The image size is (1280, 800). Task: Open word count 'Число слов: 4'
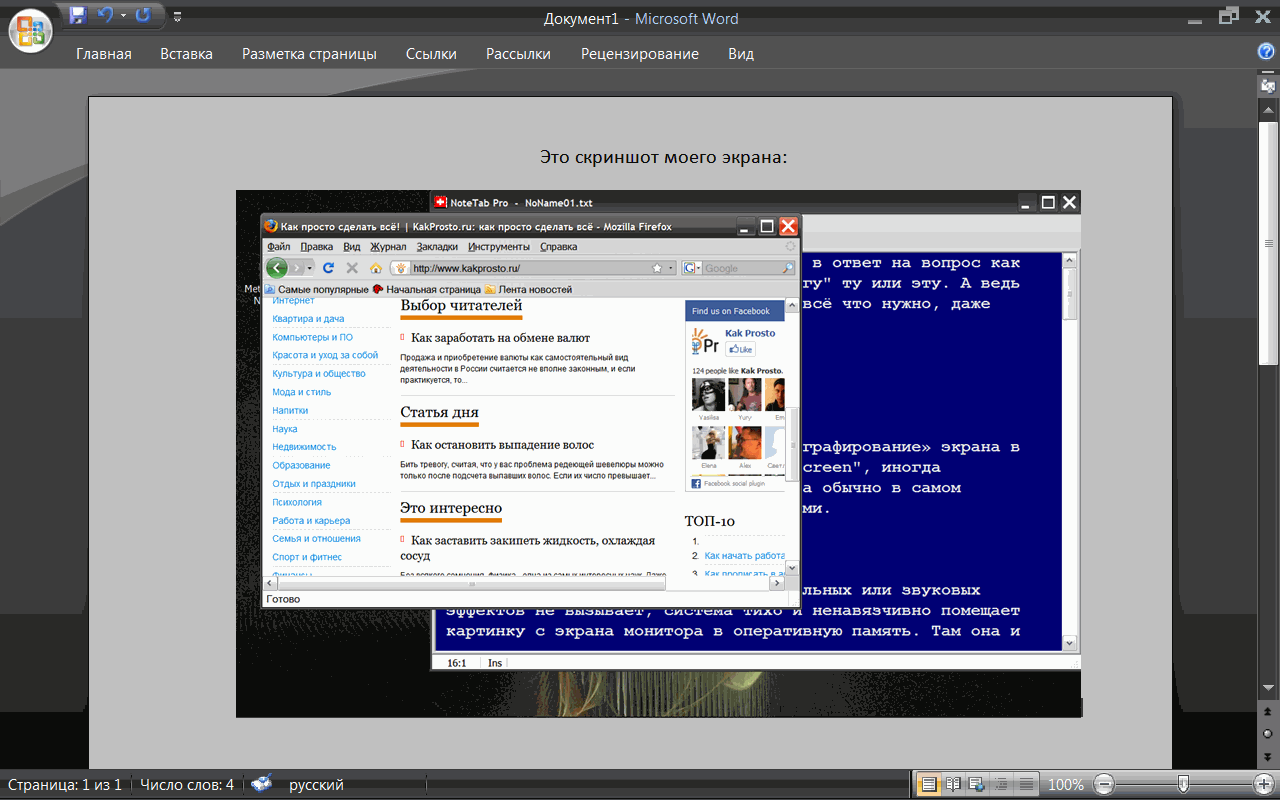coord(187,785)
